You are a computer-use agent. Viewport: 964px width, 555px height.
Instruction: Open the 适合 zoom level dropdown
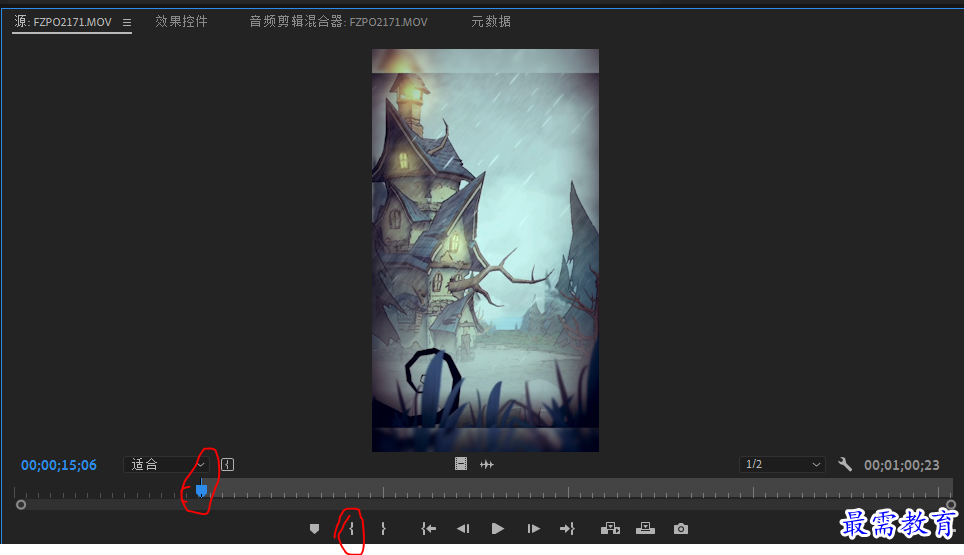click(x=167, y=465)
